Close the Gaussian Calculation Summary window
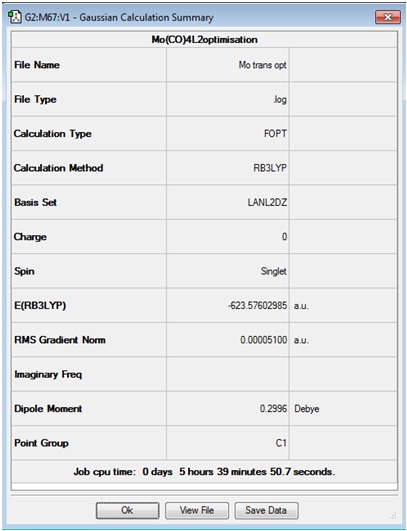Viewport: 407px width, 531px height. 387,17
